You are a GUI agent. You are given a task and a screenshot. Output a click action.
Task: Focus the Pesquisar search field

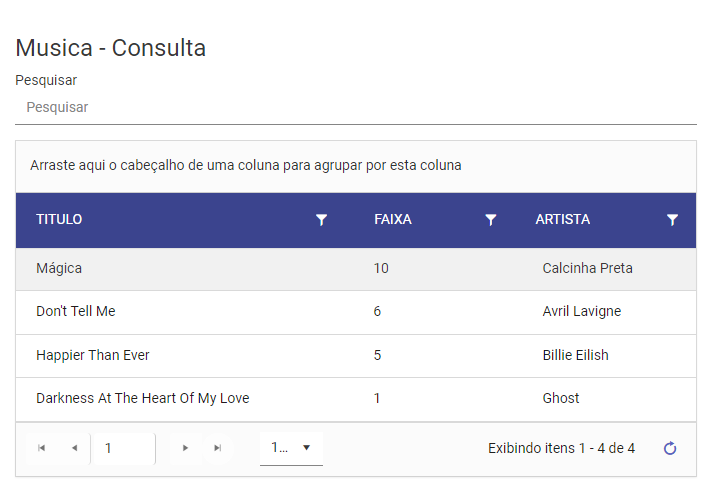point(356,108)
